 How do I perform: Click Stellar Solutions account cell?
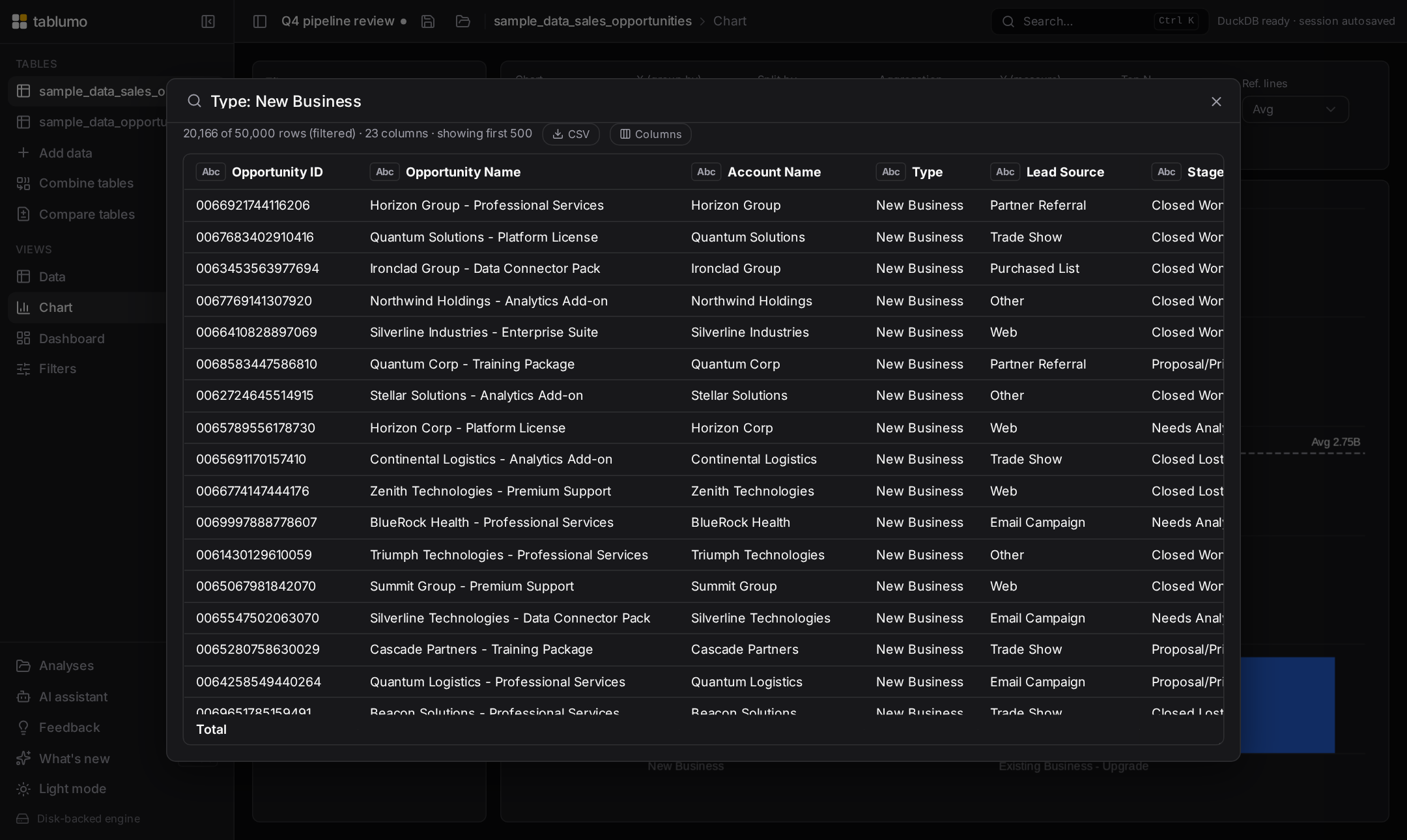point(739,395)
